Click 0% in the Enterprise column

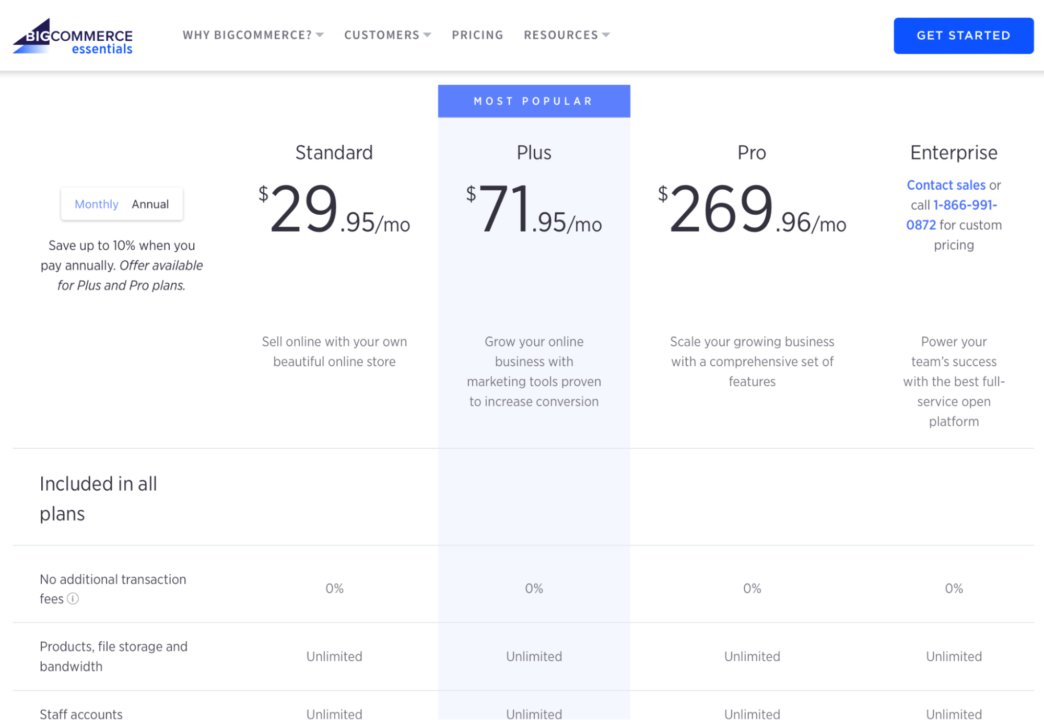(953, 589)
